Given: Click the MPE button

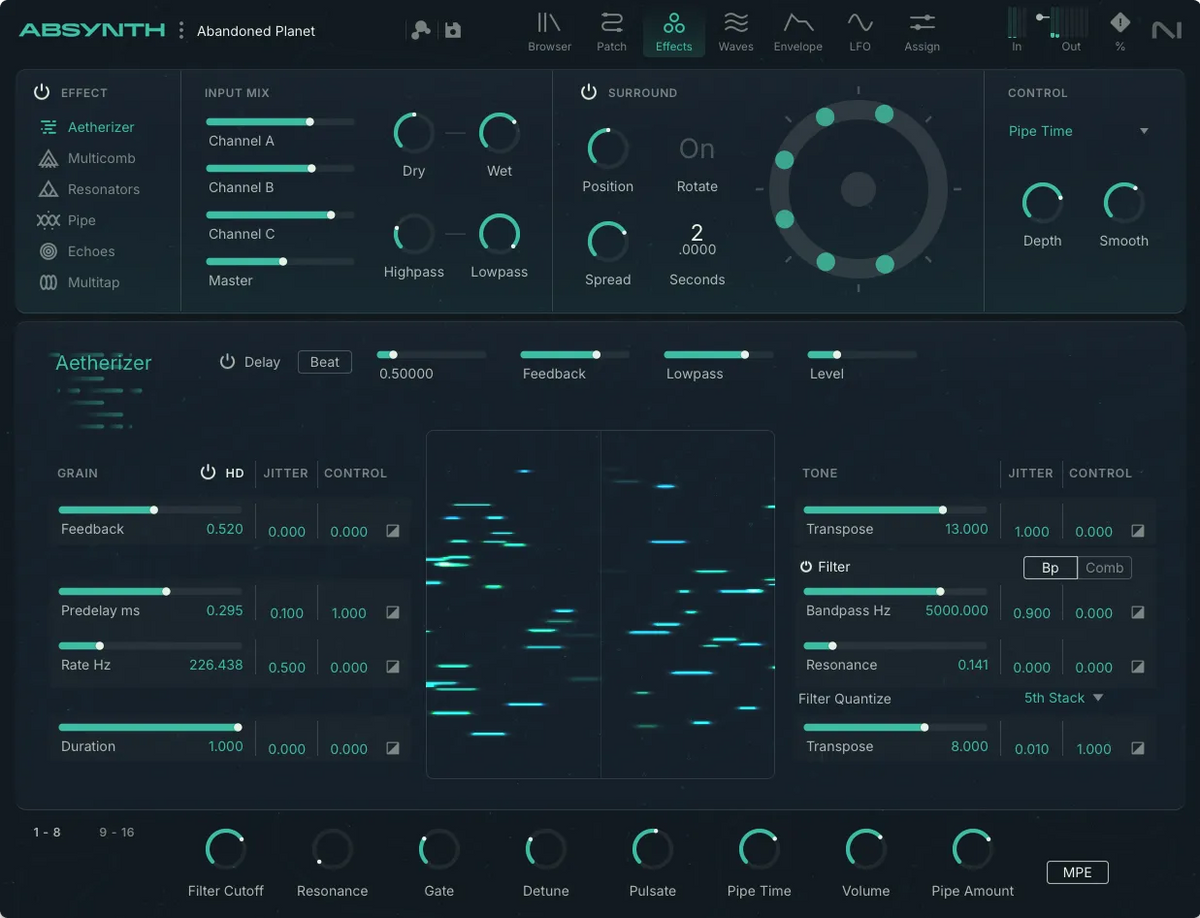Looking at the screenshot, I should (1077, 872).
